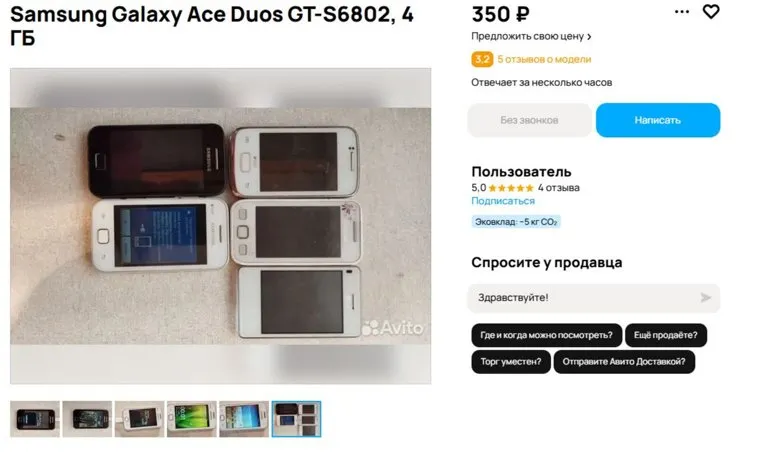Click 'Подписаться' to follow seller
Image resolution: width=760 pixels, height=464 pixels.
click(503, 201)
